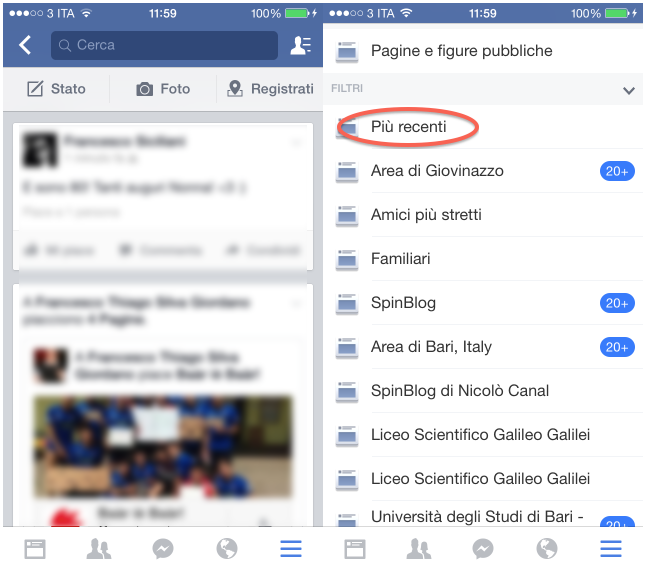Screen dimensions: 647x578
Task: Expand options arrow on Francesco Sicillani's post
Action: pos(296,143)
